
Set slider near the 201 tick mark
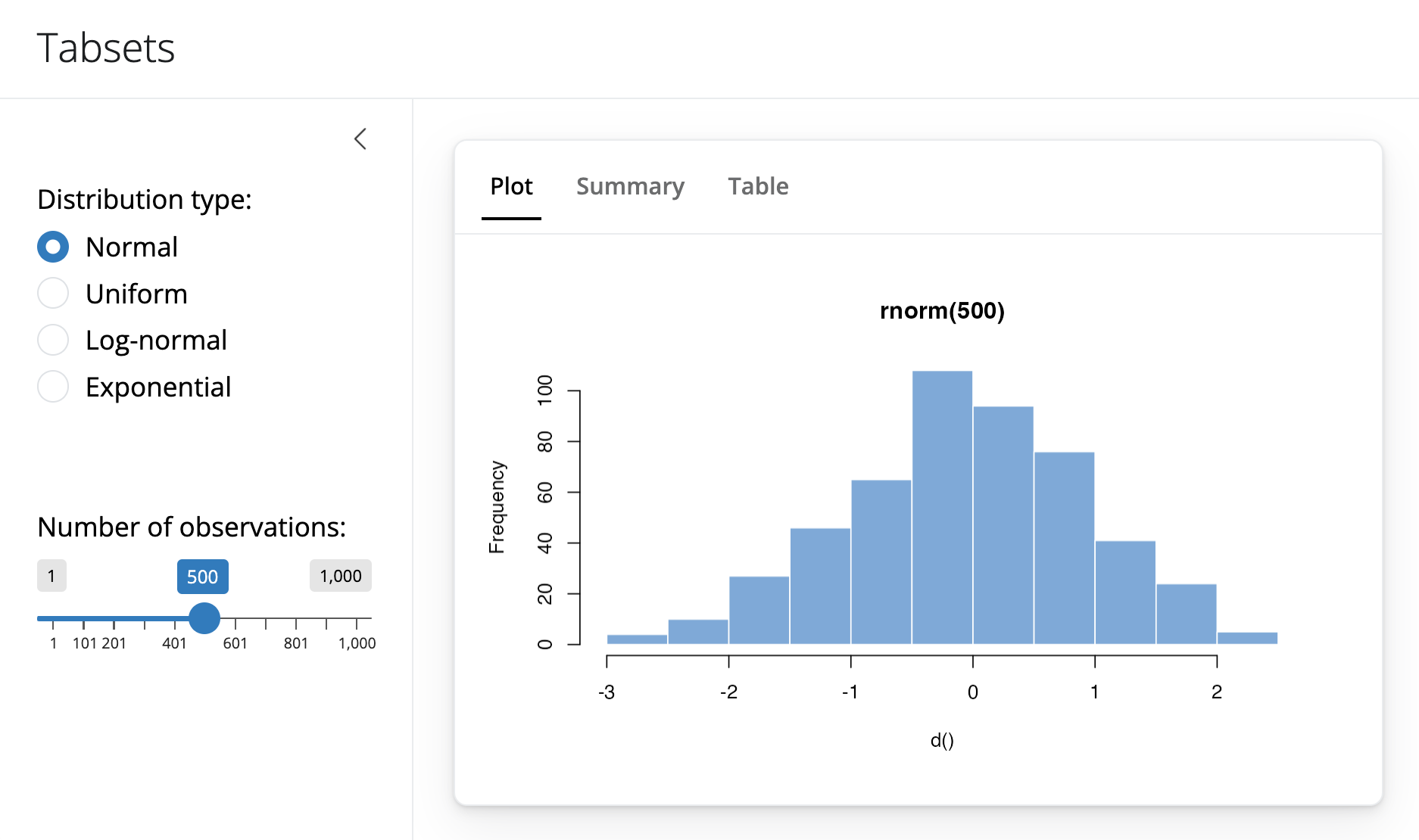click(114, 618)
